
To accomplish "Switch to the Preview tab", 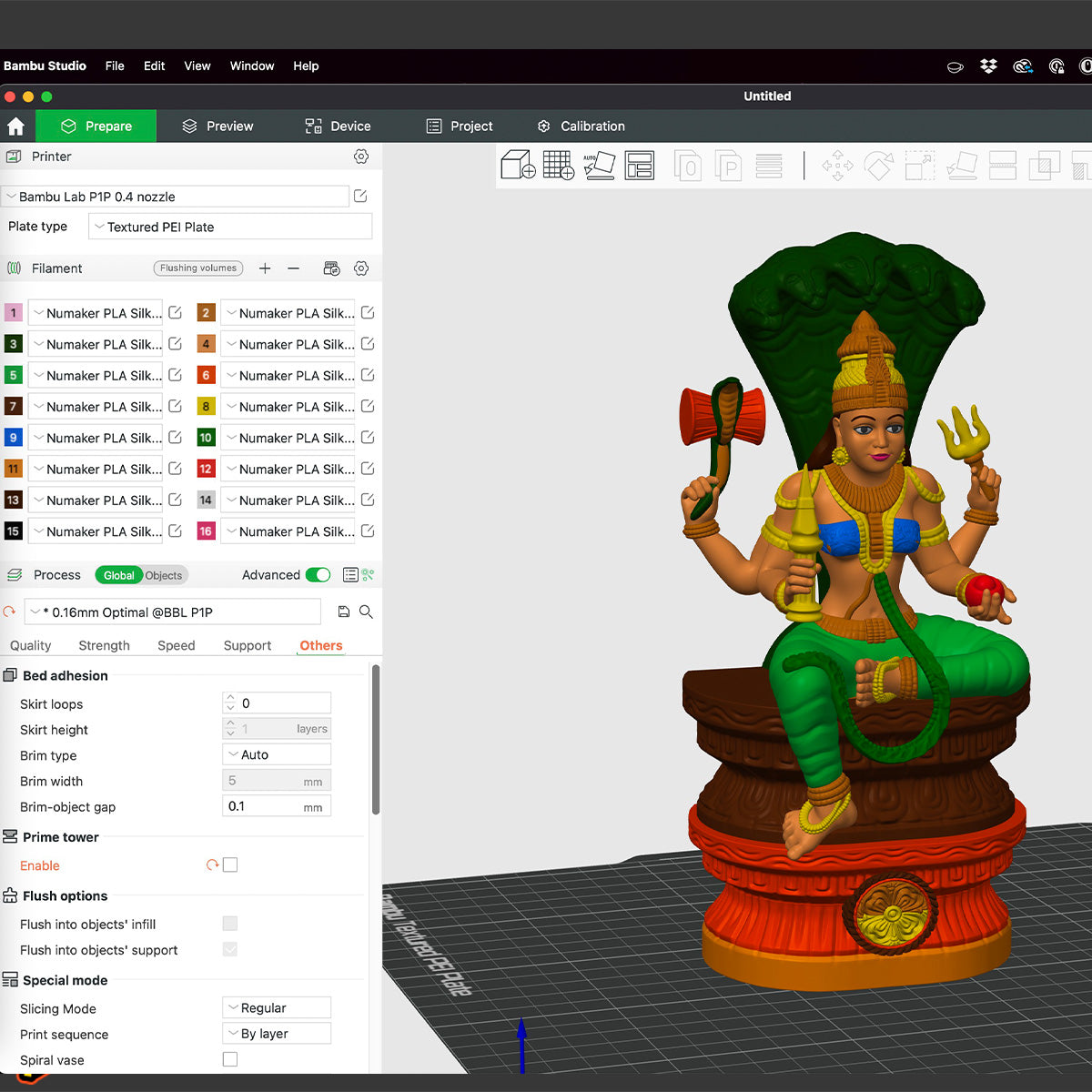I will 217,126.
